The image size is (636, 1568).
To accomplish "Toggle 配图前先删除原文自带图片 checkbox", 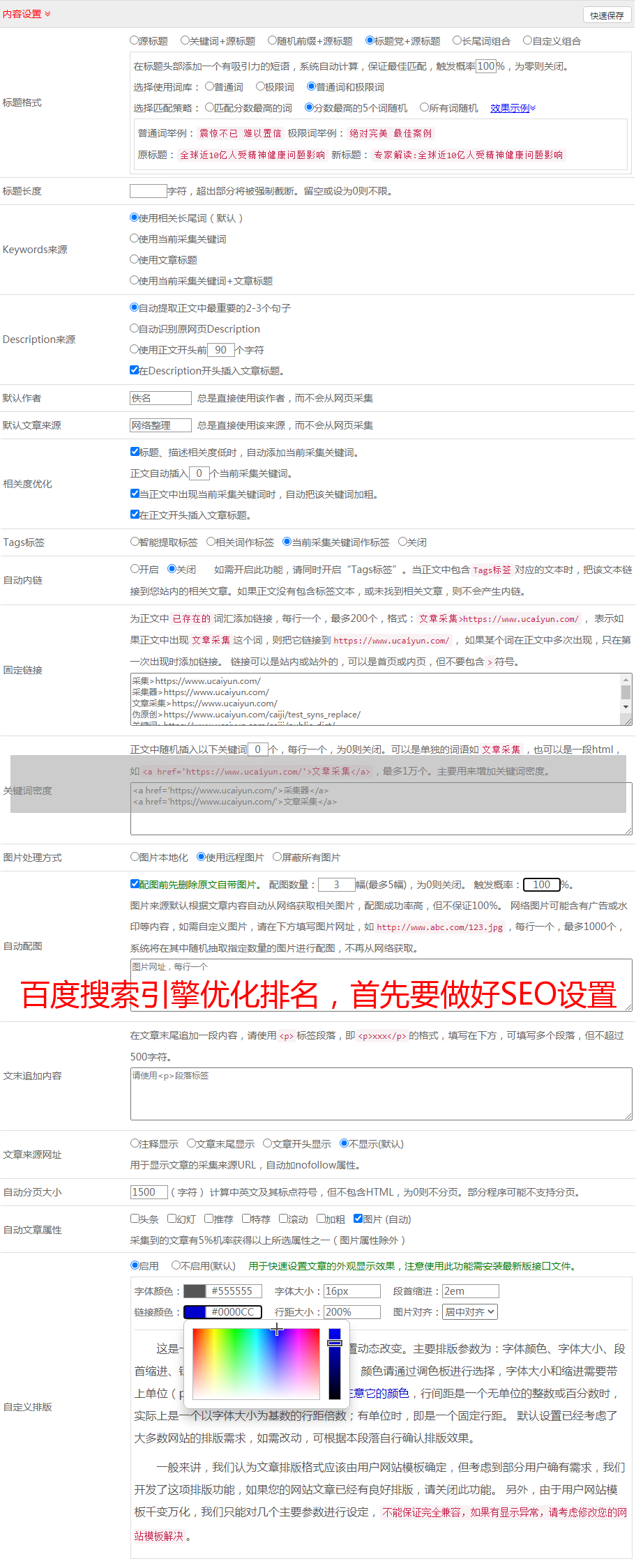I will point(135,884).
